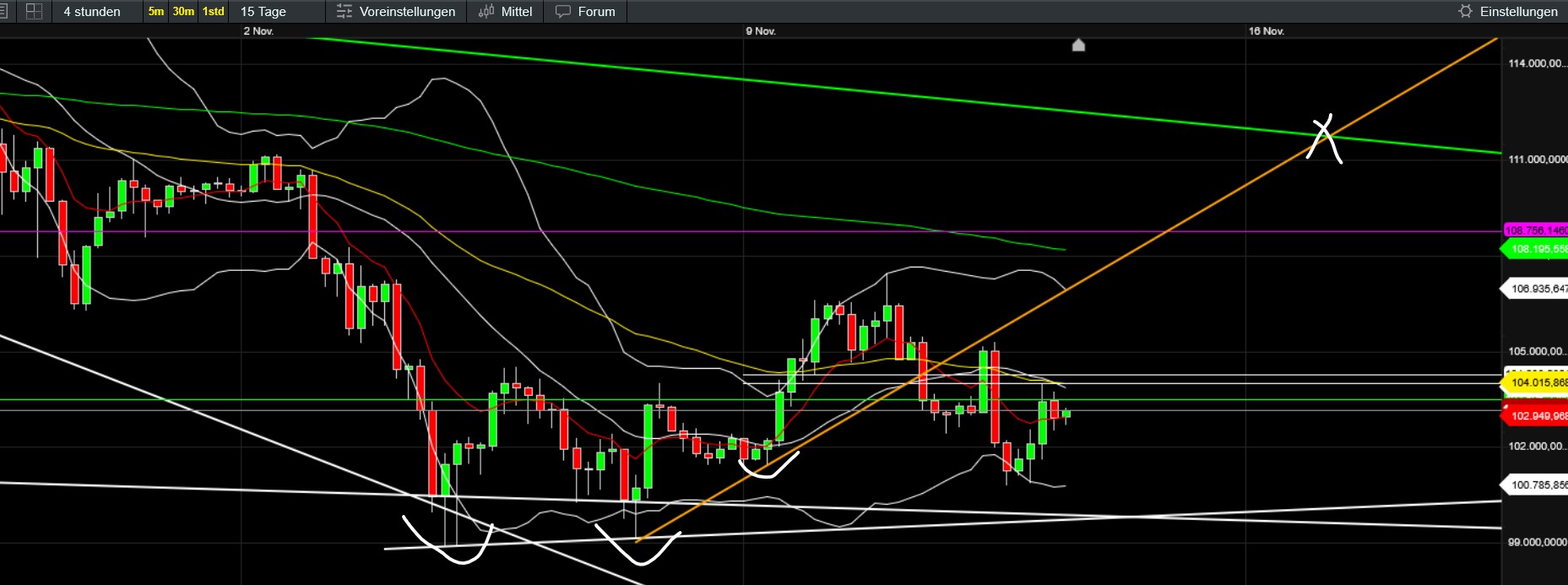Click the list panel icon at far left
The width and height of the screenshot is (1568, 585).
(x=4, y=12)
